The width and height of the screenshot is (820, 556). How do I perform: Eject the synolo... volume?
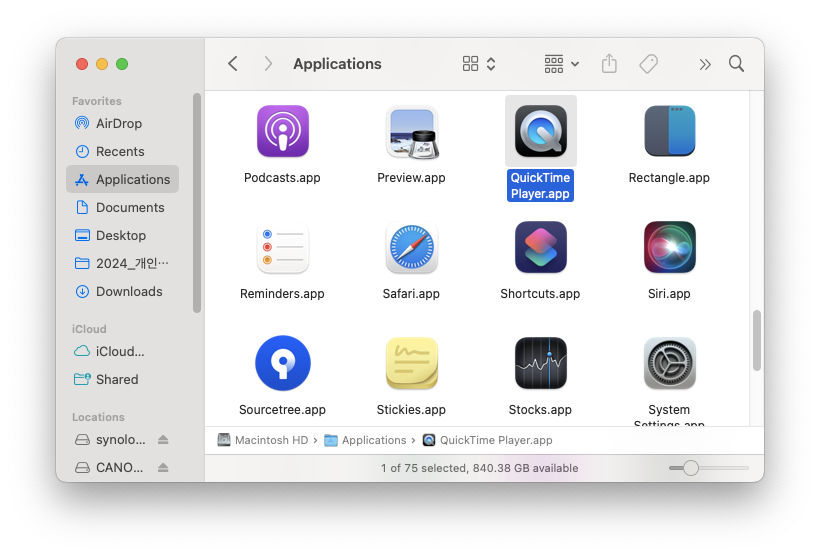(x=163, y=439)
